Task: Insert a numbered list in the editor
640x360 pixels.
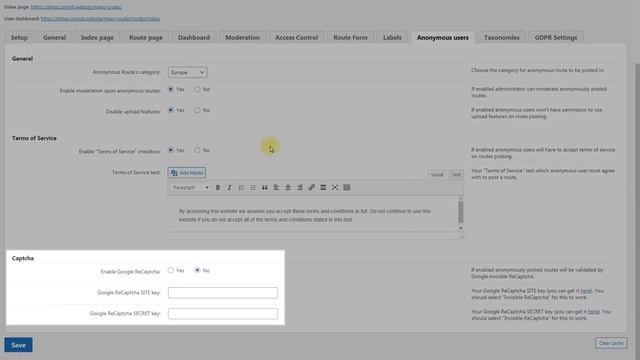Action: coord(253,187)
